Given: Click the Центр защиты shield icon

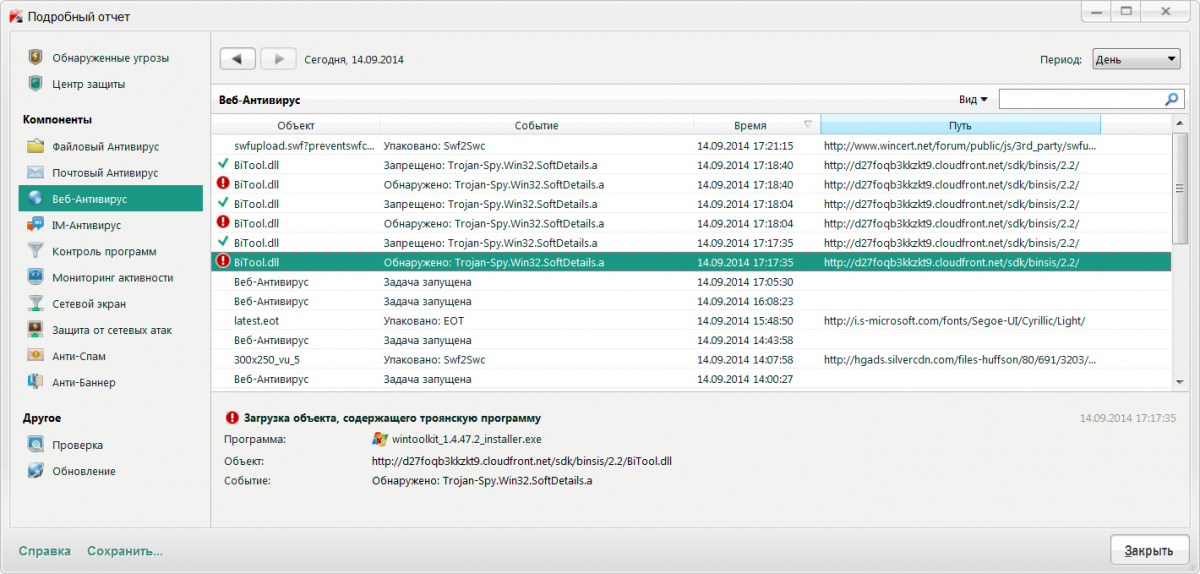Looking at the screenshot, I should [35, 83].
